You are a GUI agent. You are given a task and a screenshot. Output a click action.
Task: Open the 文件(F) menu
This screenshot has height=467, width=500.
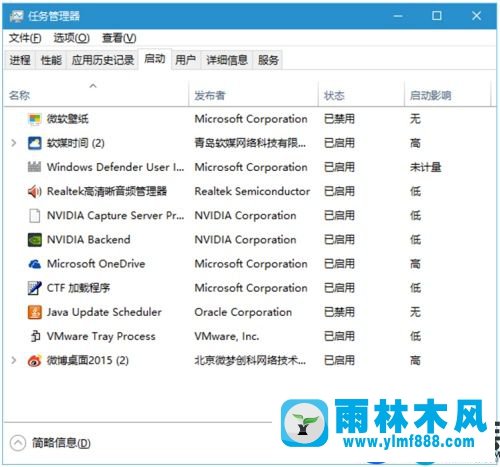(x=25, y=38)
